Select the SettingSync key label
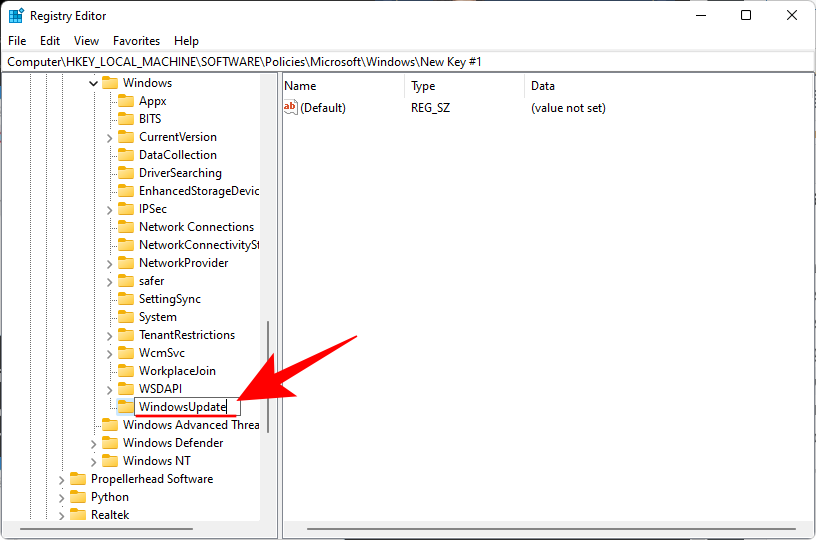 point(170,299)
